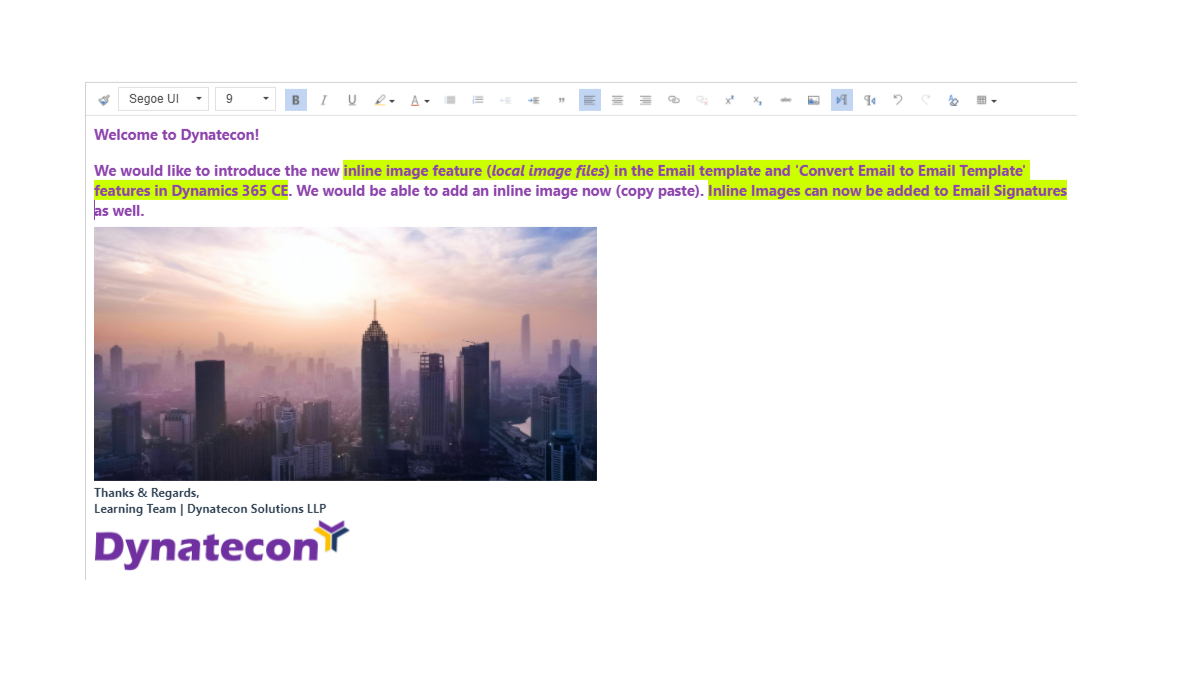Open the text highlight color menu
The height and width of the screenshot is (675, 1200).
coord(381,99)
